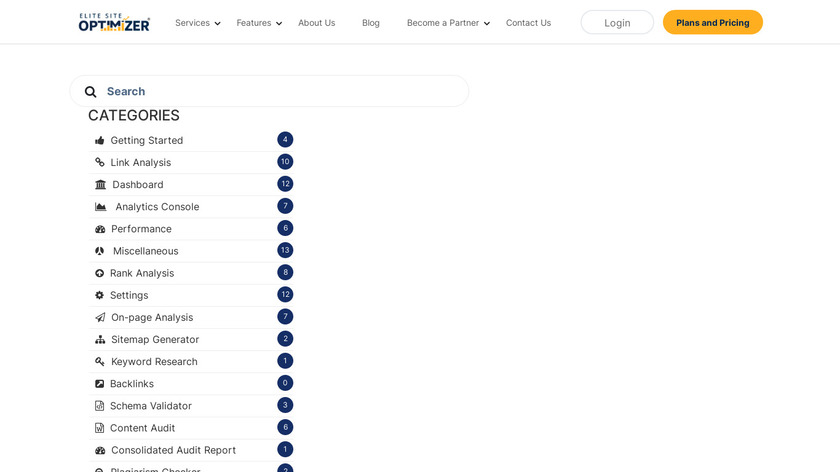Open the Blog page
Image resolution: width=840 pixels, height=472 pixels.
tap(371, 23)
